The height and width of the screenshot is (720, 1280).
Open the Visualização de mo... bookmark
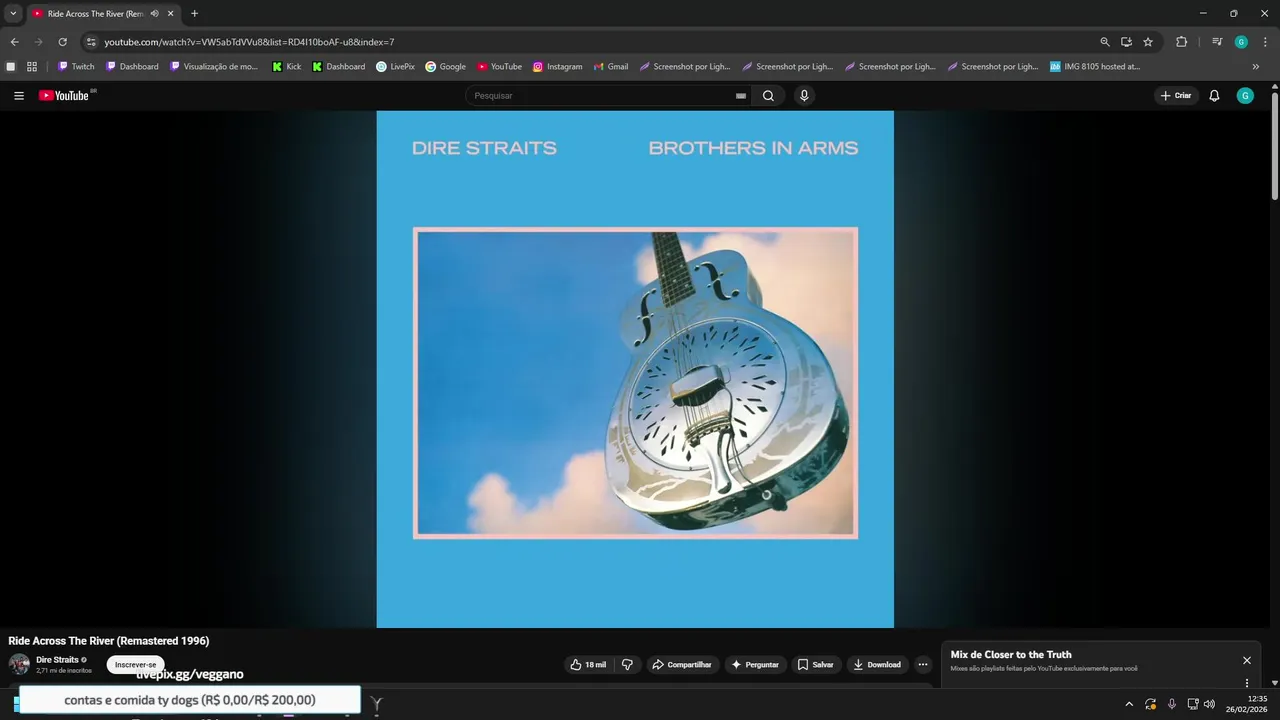tap(214, 67)
